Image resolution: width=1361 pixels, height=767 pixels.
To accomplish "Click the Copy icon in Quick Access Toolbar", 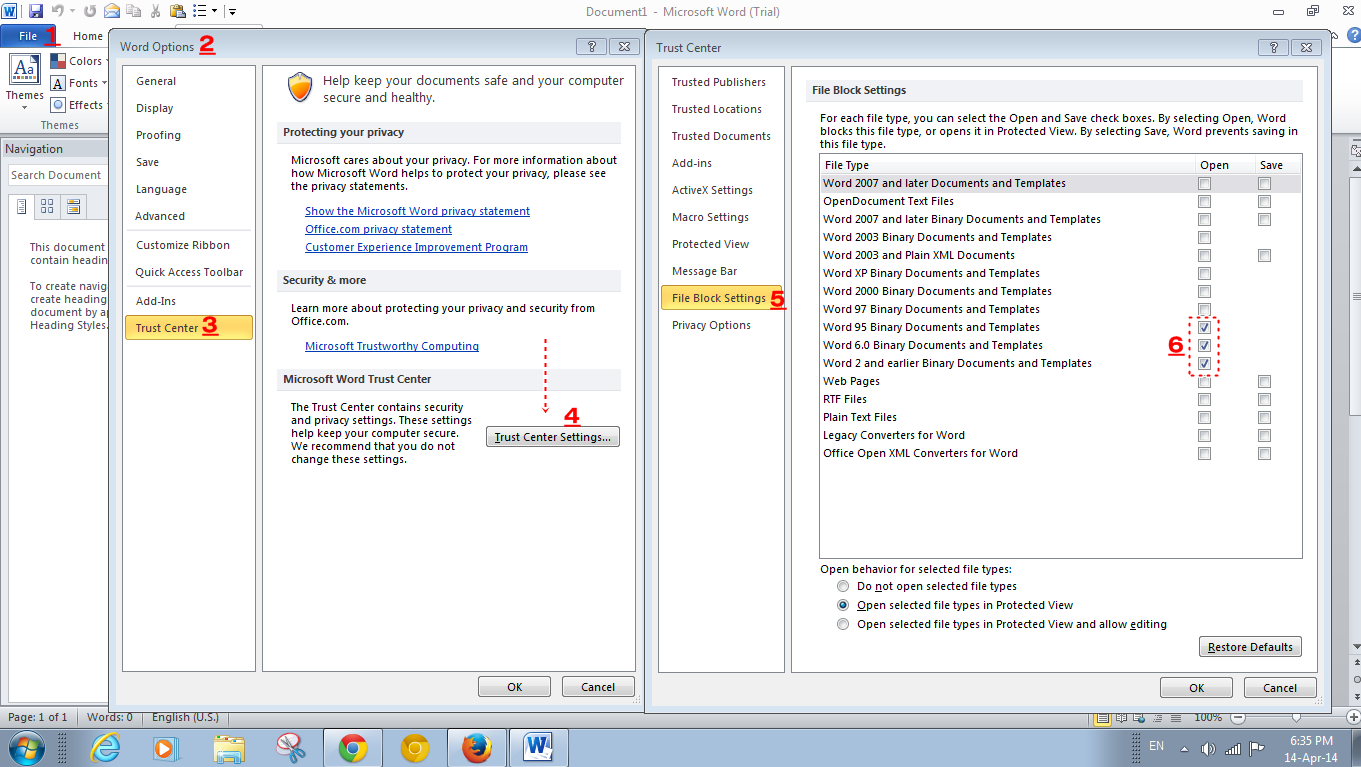I will (x=133, y=11).
